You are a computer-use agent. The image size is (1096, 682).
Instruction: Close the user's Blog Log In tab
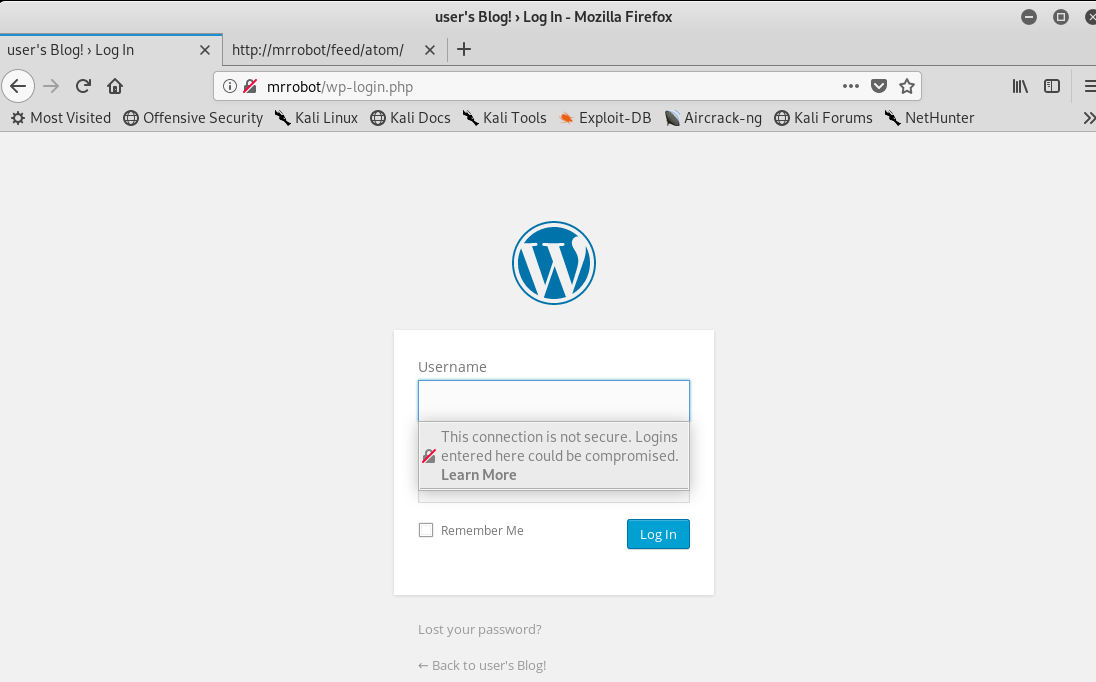(x=205, y=50)
